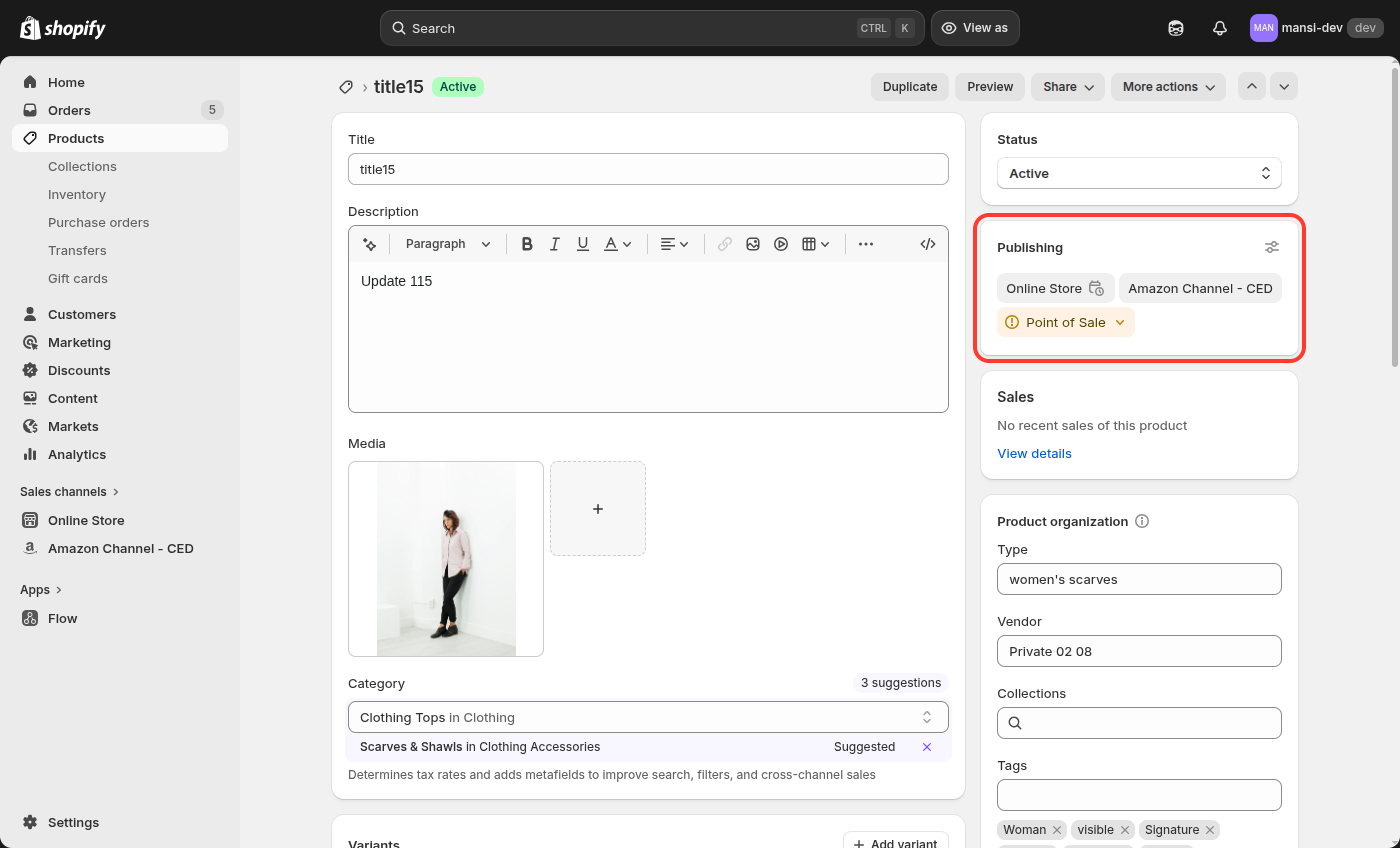
Task: Open the Customers section
Action: point(120,314)
